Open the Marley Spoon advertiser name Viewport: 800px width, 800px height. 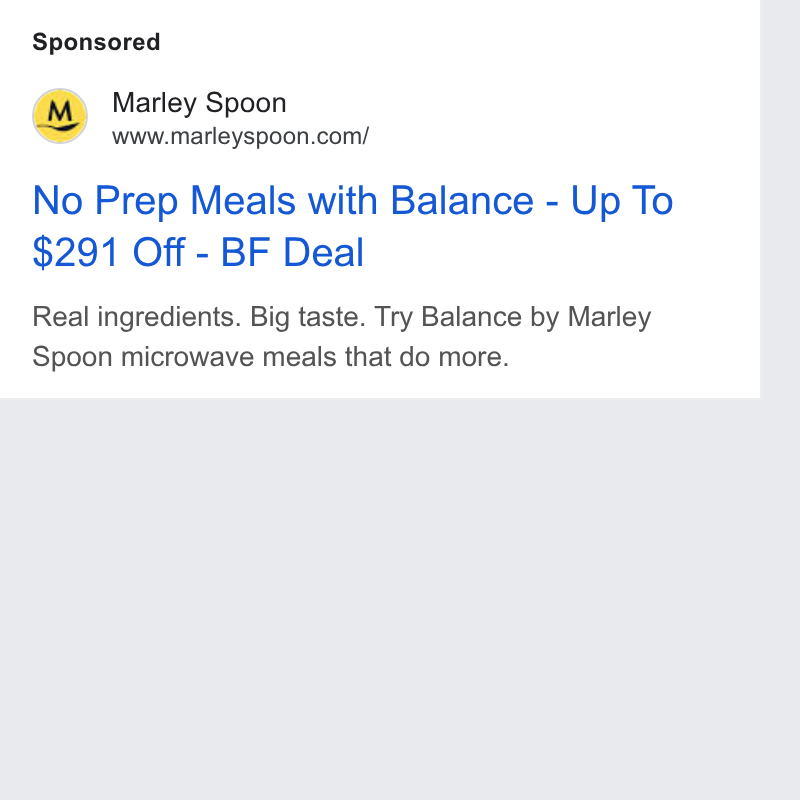(199, 103)
